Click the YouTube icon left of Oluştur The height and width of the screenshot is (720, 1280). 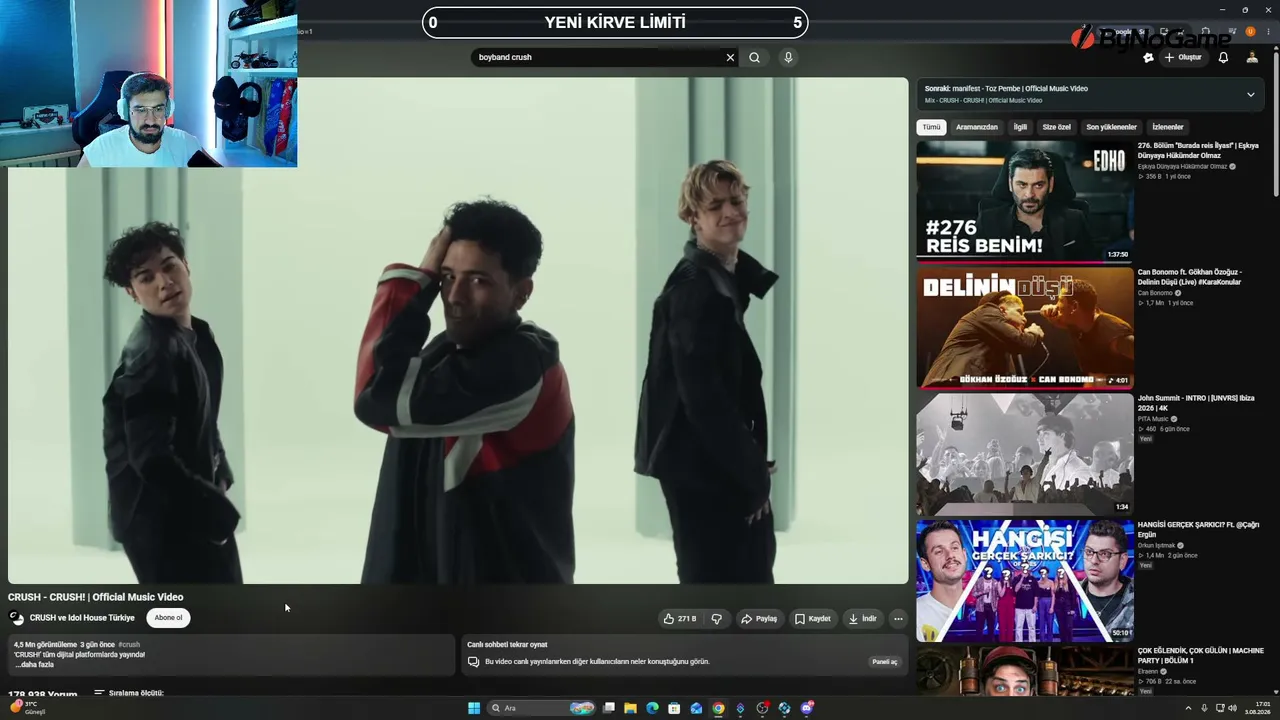[1148, 57]
